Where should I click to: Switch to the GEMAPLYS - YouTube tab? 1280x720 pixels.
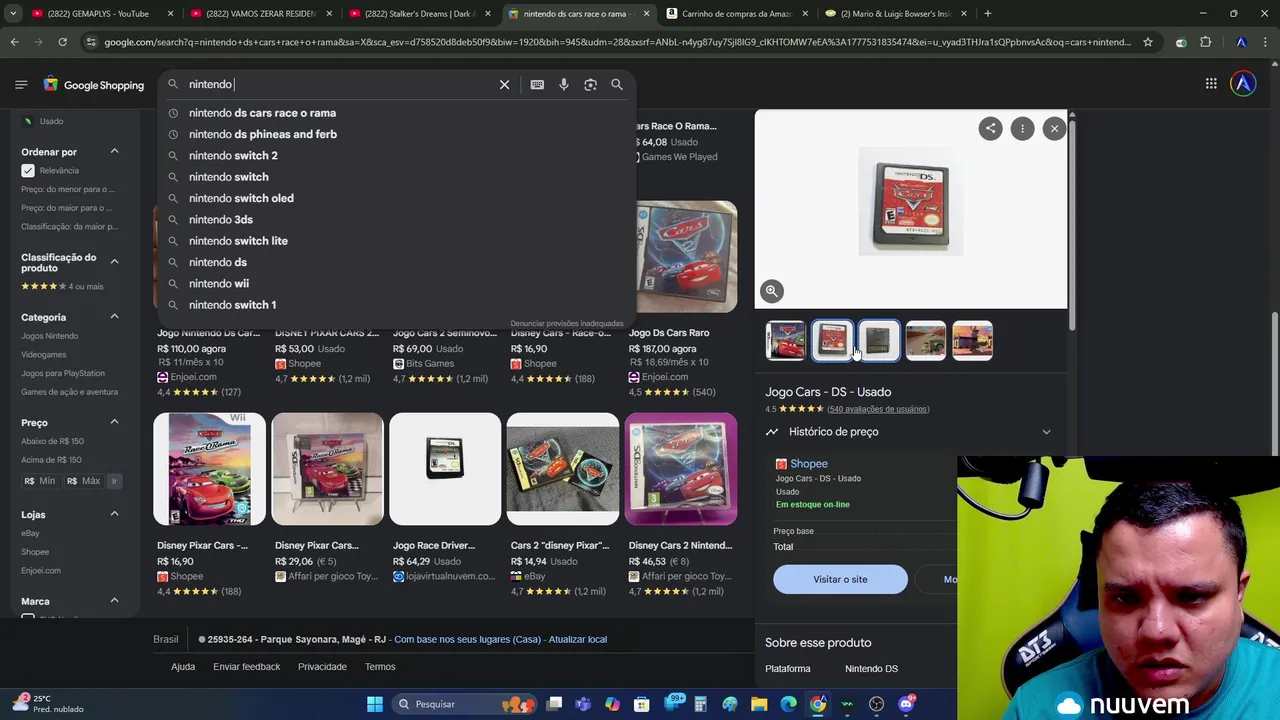pyautogui.click(x=102, y=13)
